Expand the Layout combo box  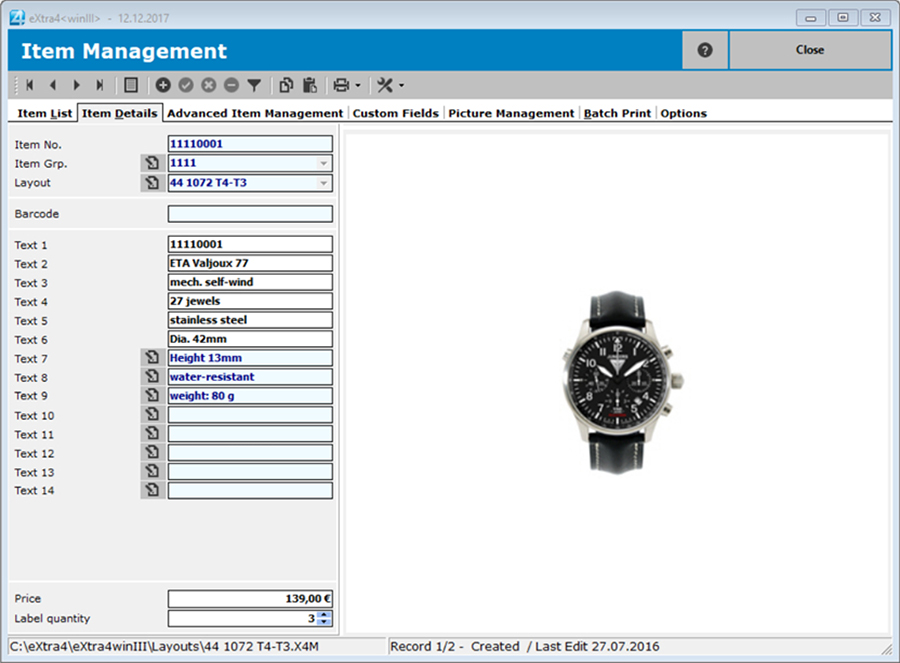click(323, 183)
